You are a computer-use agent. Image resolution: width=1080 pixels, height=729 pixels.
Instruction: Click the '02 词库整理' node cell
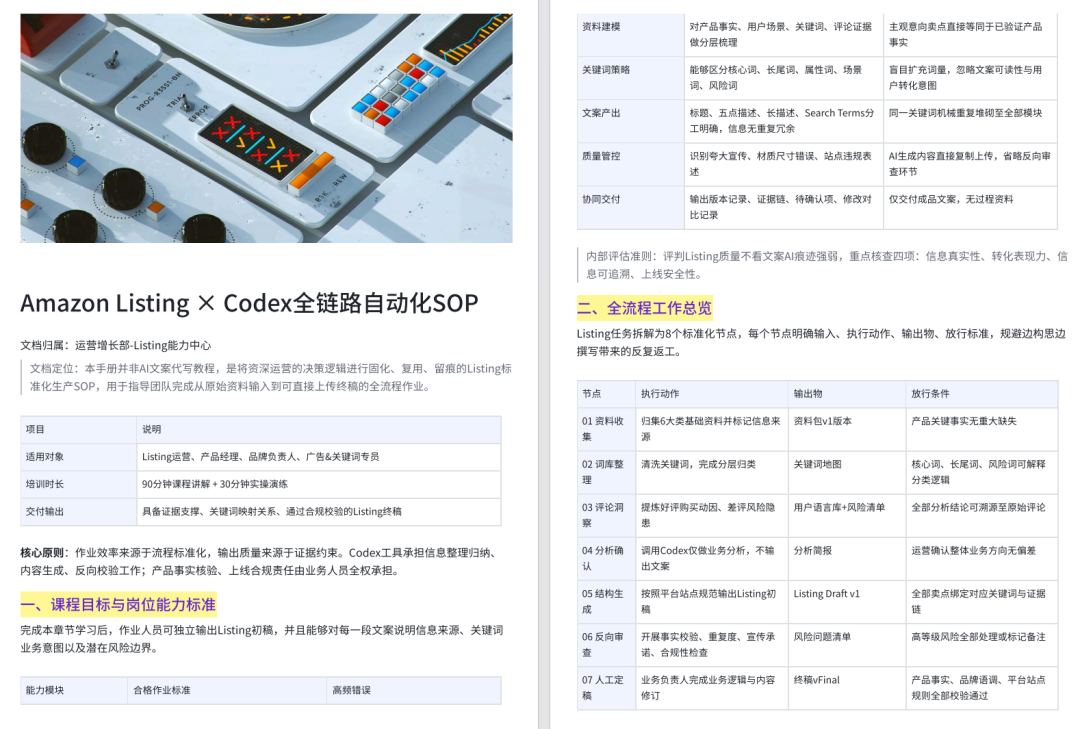606,473
